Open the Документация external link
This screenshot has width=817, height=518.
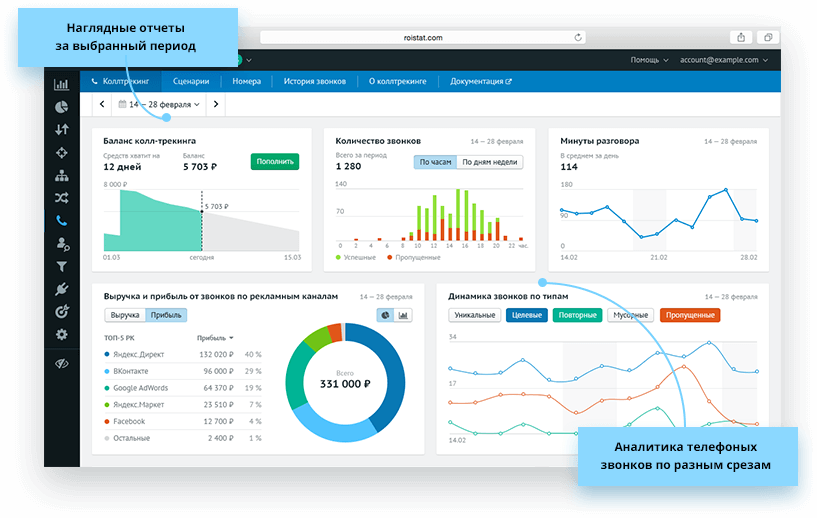click(480, 81)
